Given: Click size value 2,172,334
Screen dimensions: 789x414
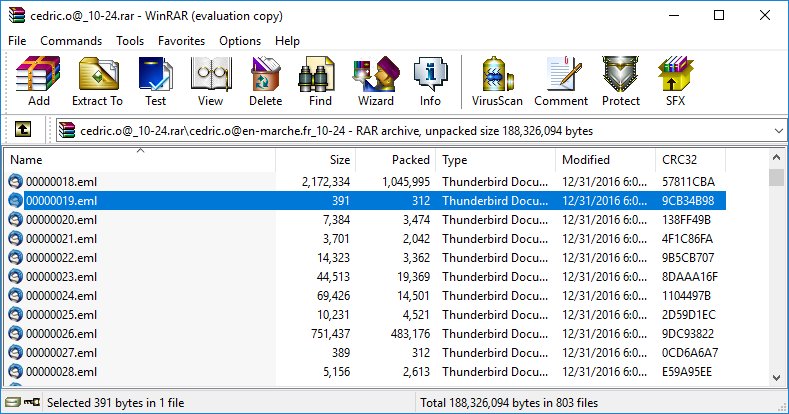Looking at the screenshot, I should (x=326, y=182).
